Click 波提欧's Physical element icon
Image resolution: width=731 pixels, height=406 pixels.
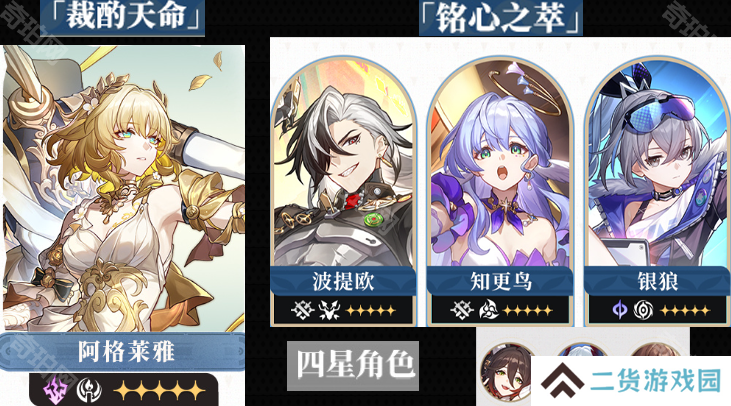coord(303,310)
